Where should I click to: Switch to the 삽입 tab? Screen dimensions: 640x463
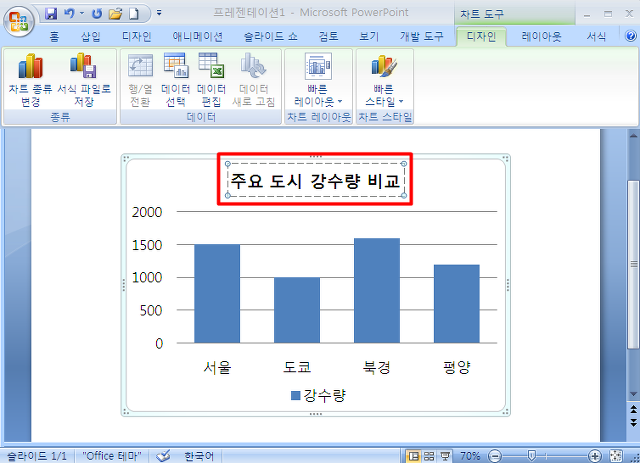[91, 37]
